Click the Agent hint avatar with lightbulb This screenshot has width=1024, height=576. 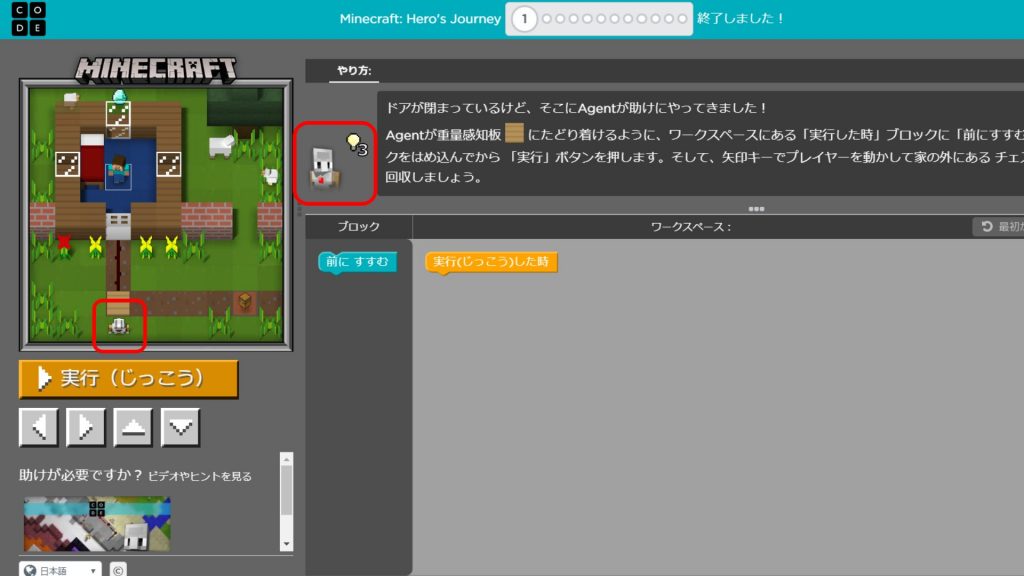[x=334, y=163]
